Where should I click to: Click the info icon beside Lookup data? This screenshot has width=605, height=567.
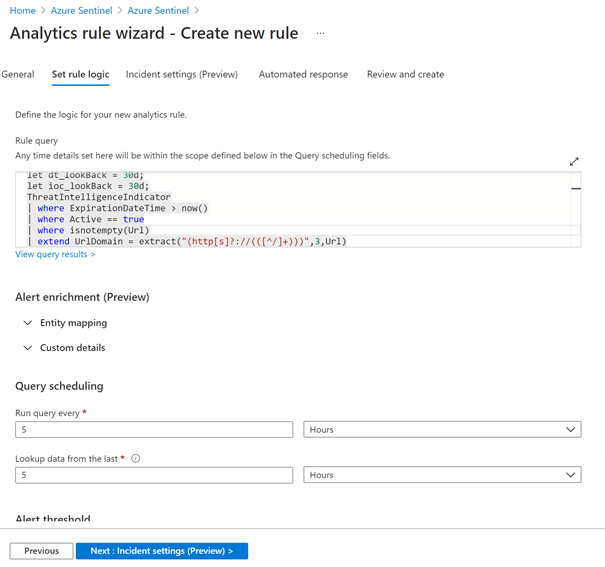coord(135,459)
